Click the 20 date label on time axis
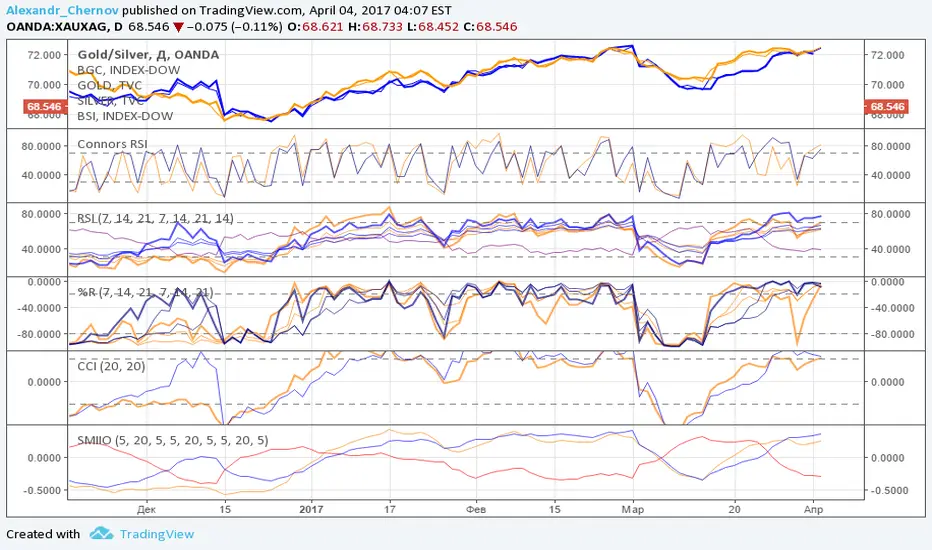 point(735,510)
